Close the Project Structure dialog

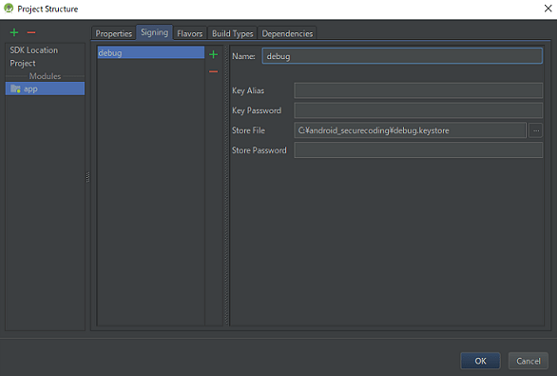[x=548, y=8]
